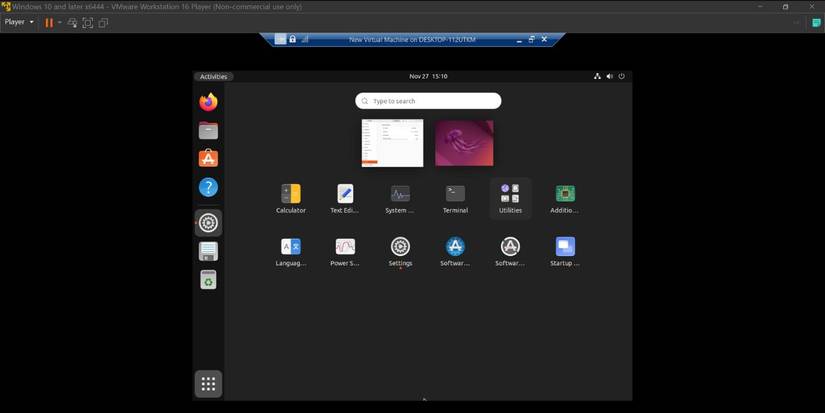The image size is (825, 413).
Task: Open the floppy disk drive in the dock
Action: coord(208,251)
